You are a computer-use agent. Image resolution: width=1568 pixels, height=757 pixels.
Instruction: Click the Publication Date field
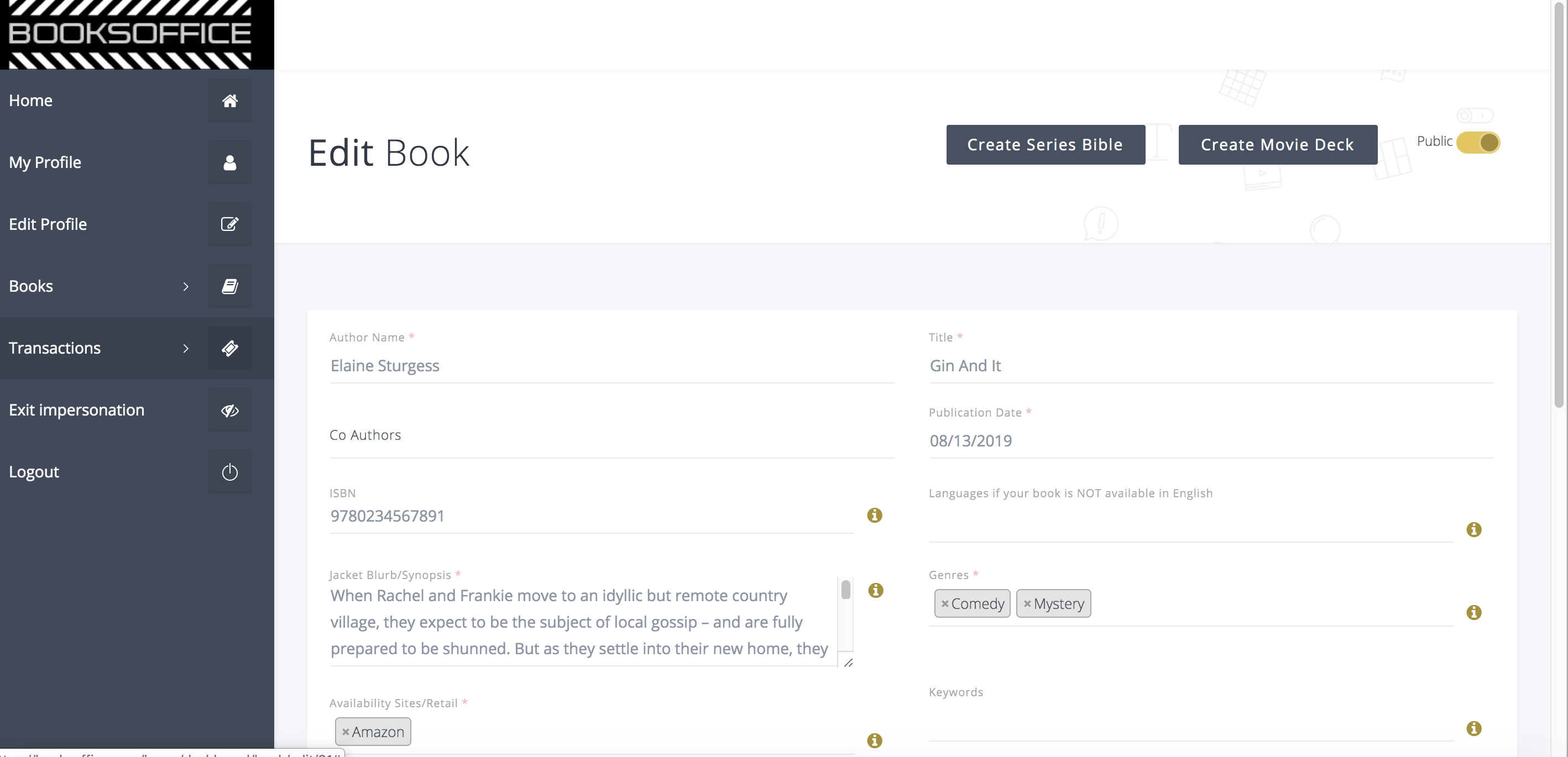point(1211,441)
